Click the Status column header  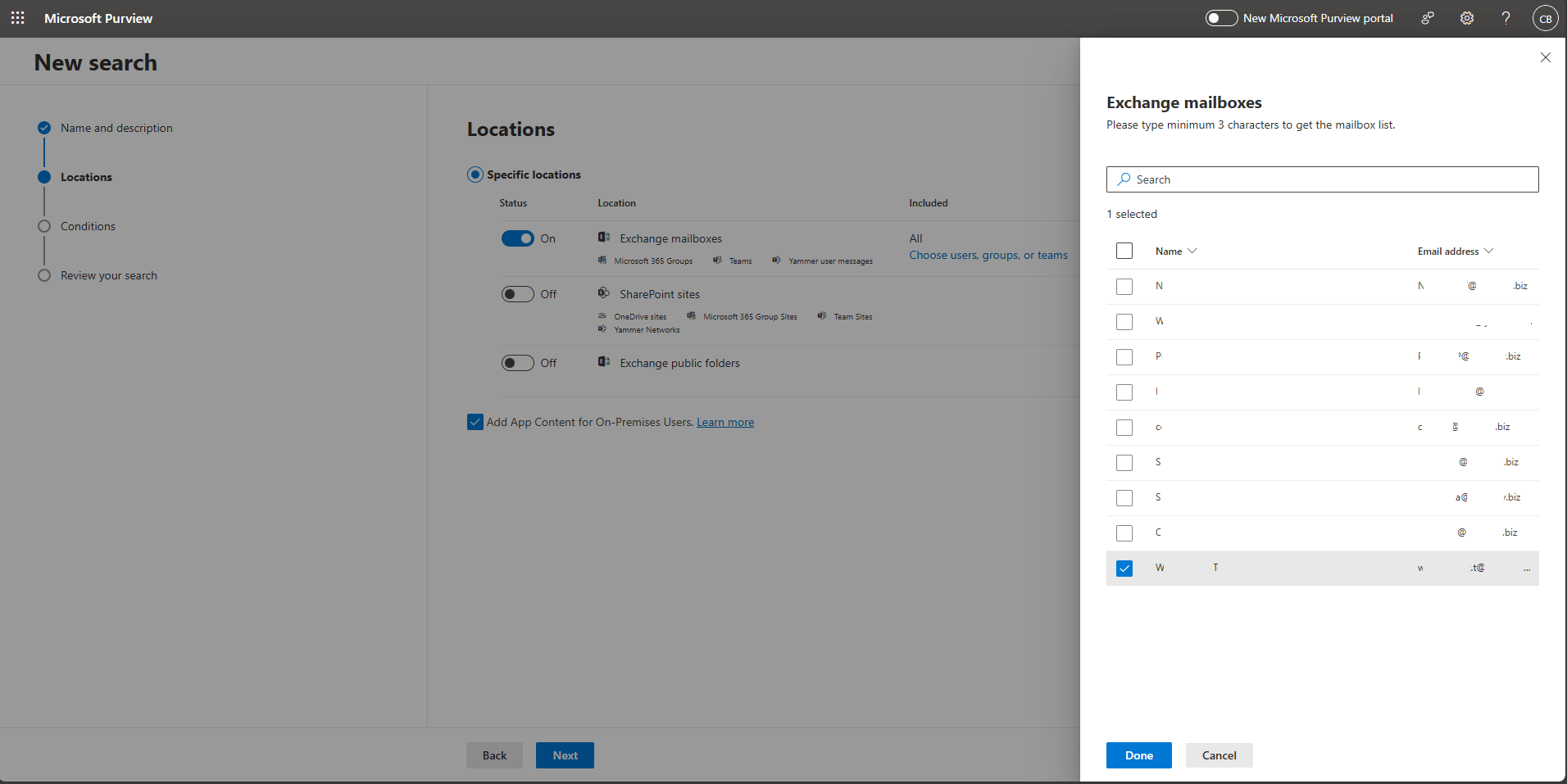pos(513,202)
